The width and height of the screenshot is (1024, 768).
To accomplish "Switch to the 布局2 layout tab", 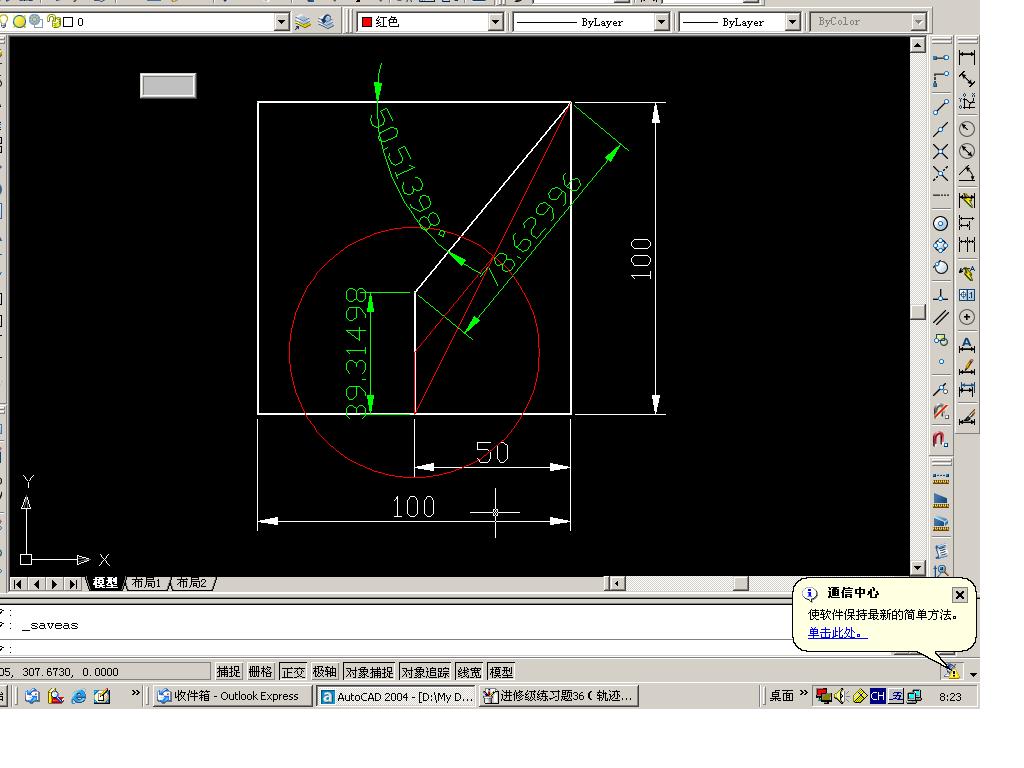I will pos(192,583).
